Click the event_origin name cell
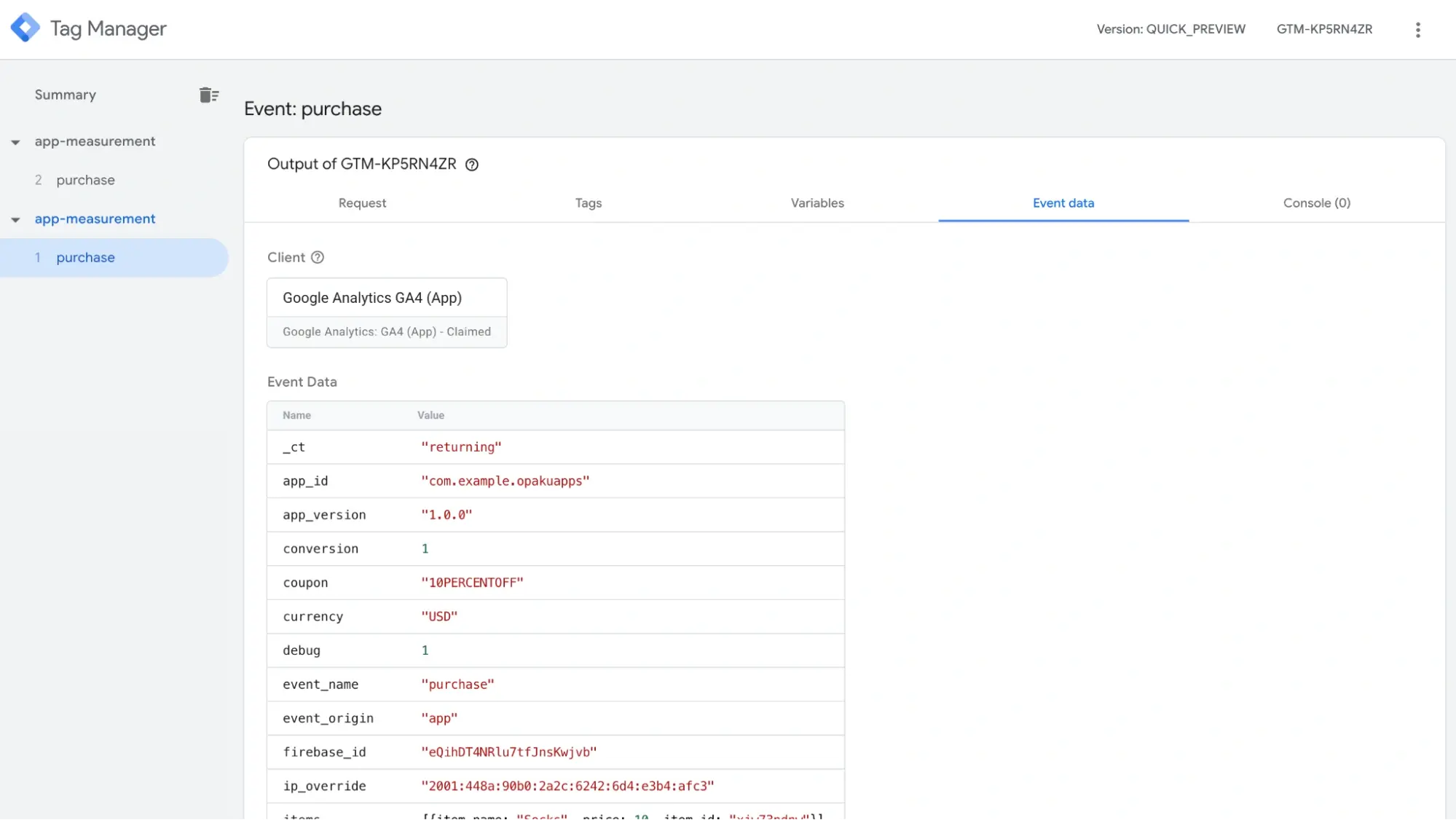Viewport: 1456px width, 820px height. pos(328,718)
